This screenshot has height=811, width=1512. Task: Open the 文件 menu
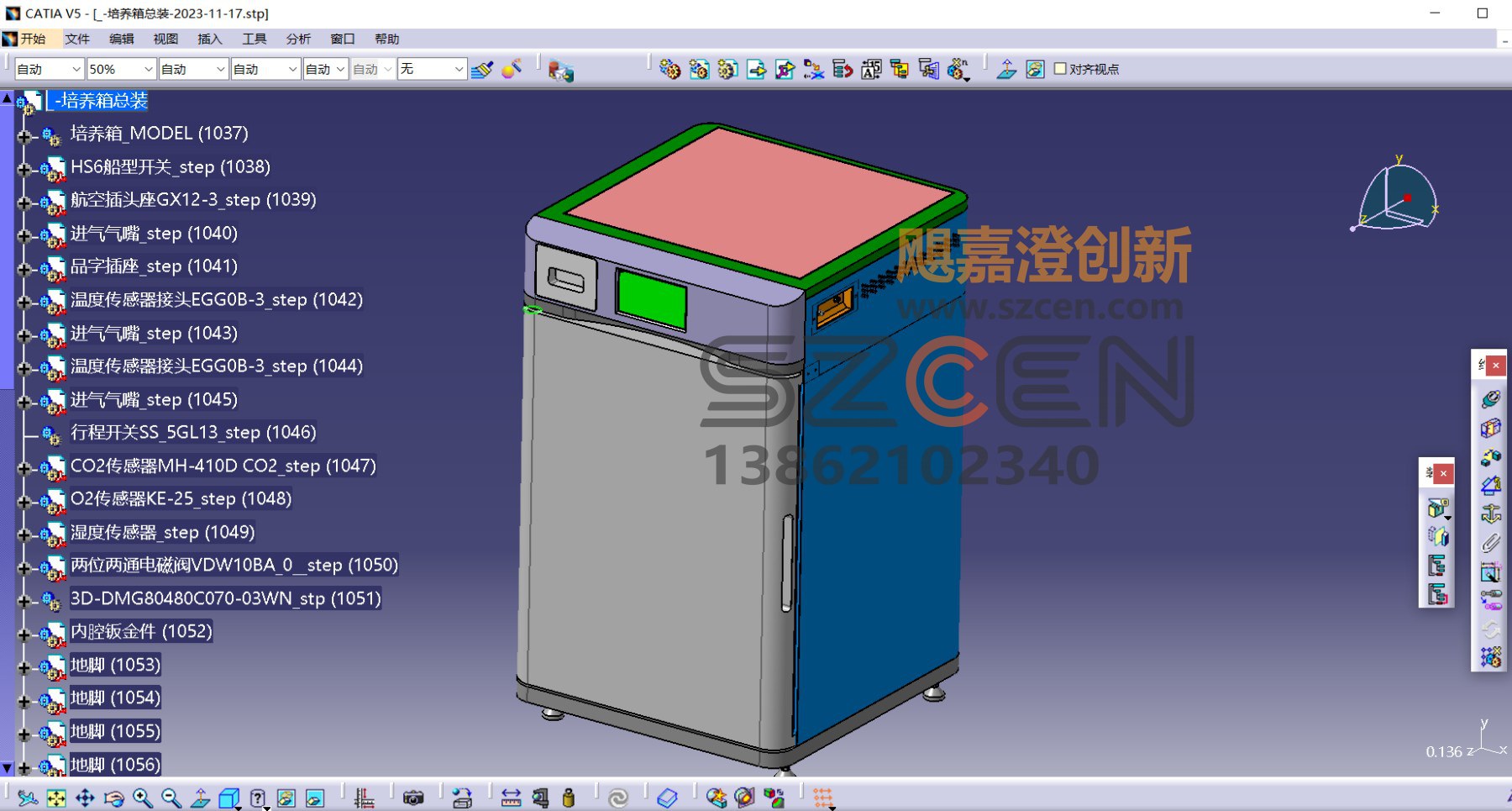(77, 39)
